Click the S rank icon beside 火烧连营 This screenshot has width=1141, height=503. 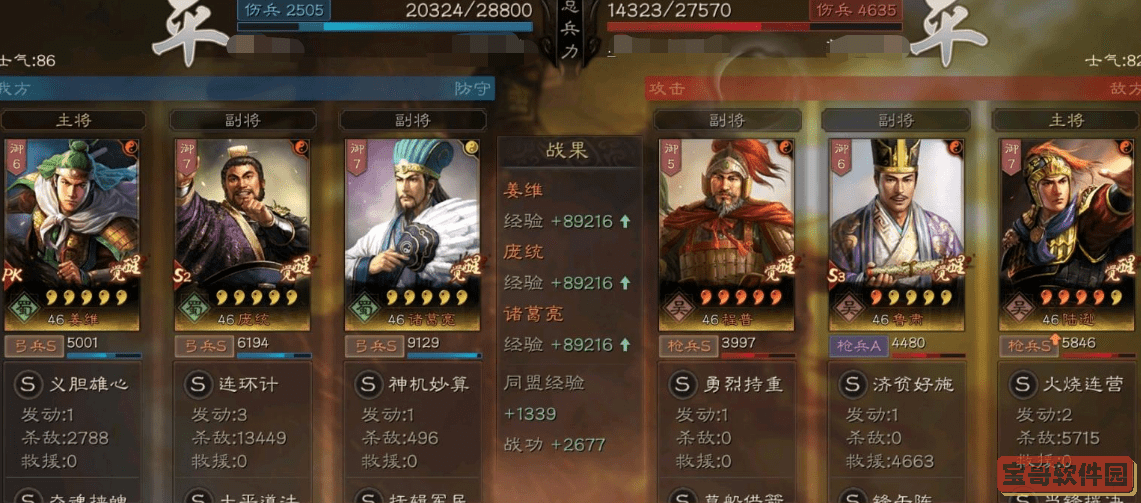pyautogui.click(x=1023, y=384)
